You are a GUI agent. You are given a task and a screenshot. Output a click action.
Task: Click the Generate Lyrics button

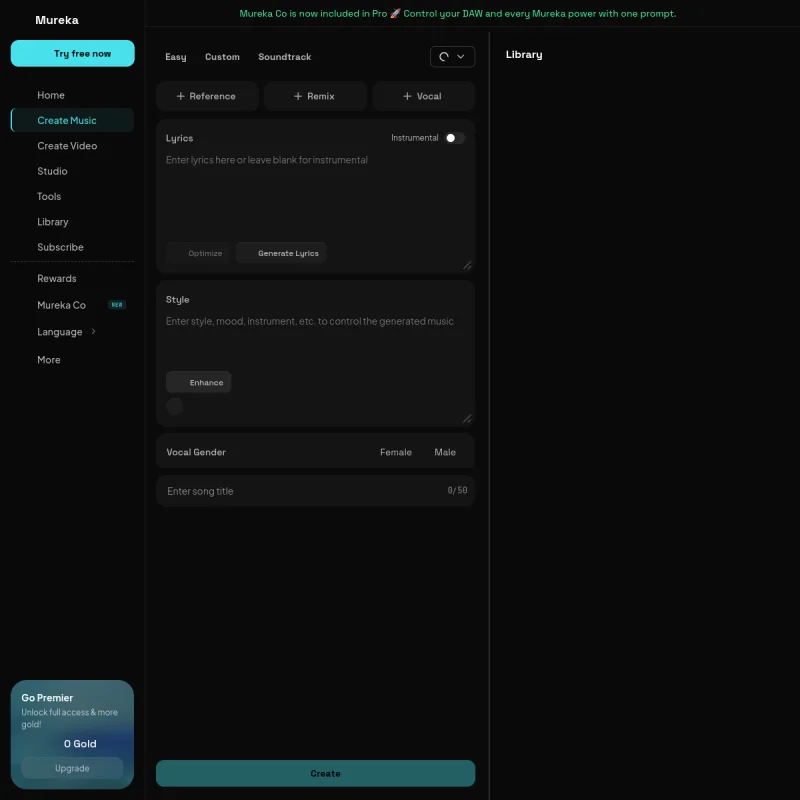pyautogui.click(x=281, y=253)
